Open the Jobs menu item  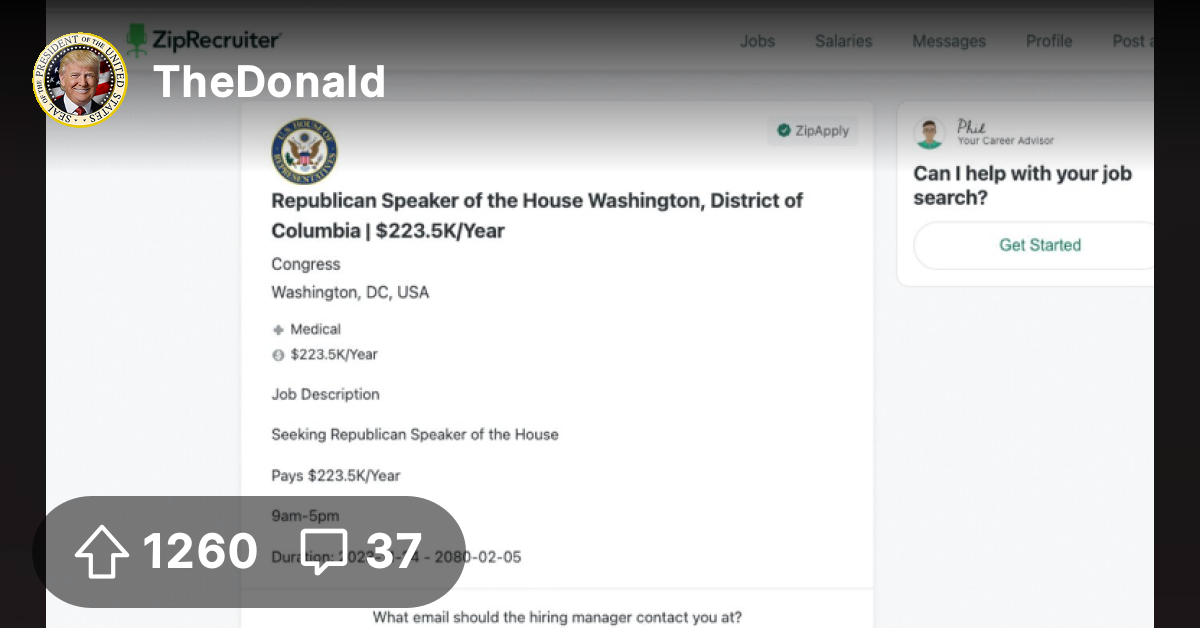click(x=757, y=41)
